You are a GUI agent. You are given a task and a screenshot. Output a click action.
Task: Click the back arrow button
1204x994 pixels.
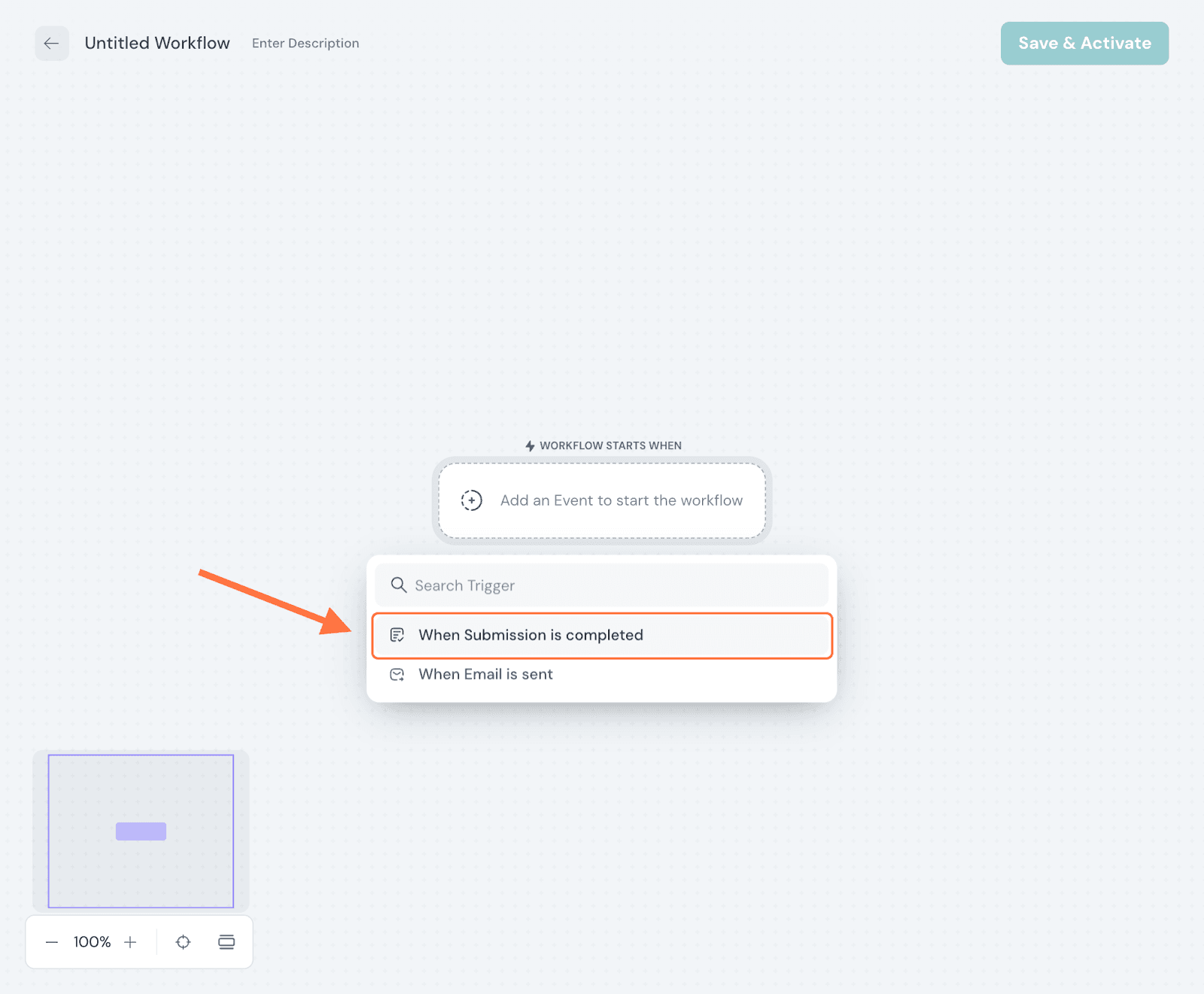click(51, 44)
